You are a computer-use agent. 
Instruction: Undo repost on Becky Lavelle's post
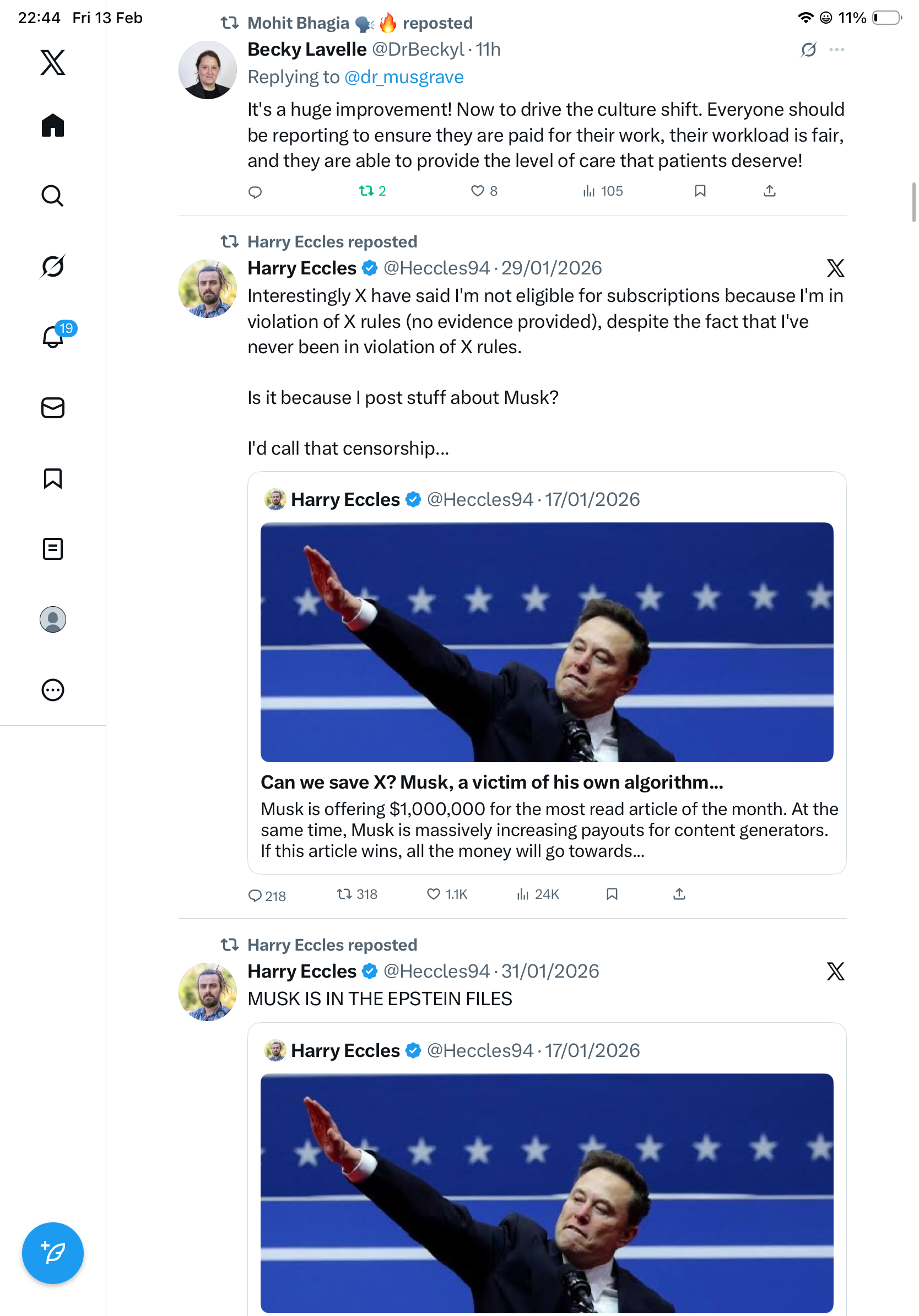tap(366, 191)
